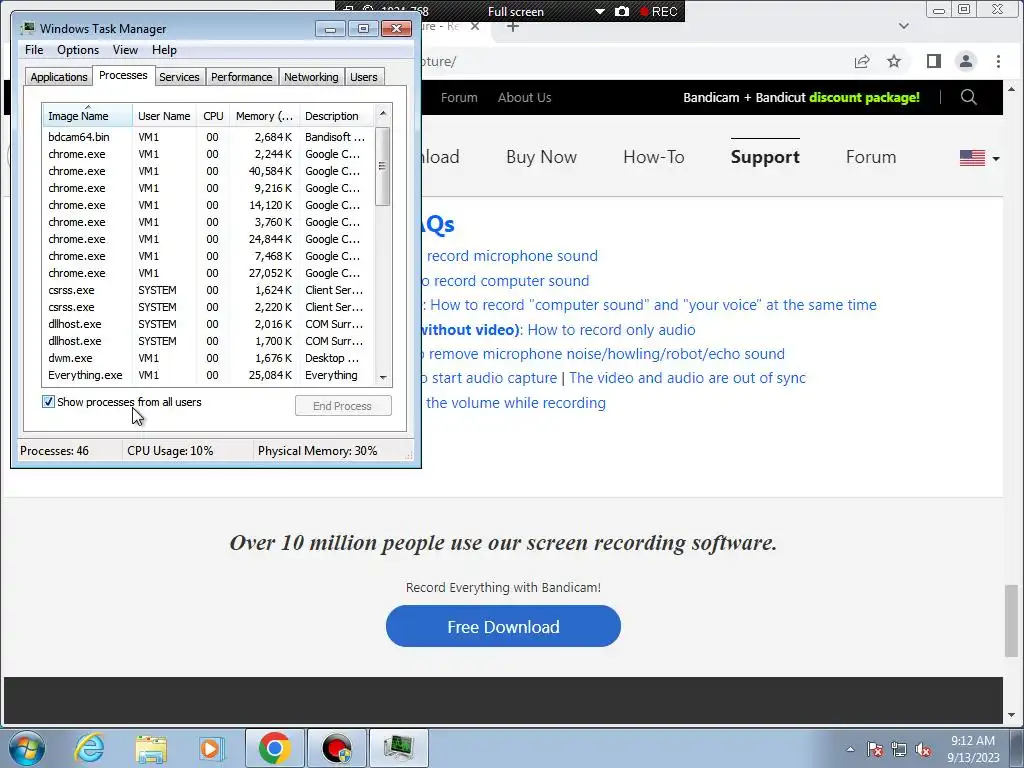Image resolution: width=1024 pixels, height=768 pixels.
Task: Sort by User Name column header
Action: pos(164,116)
